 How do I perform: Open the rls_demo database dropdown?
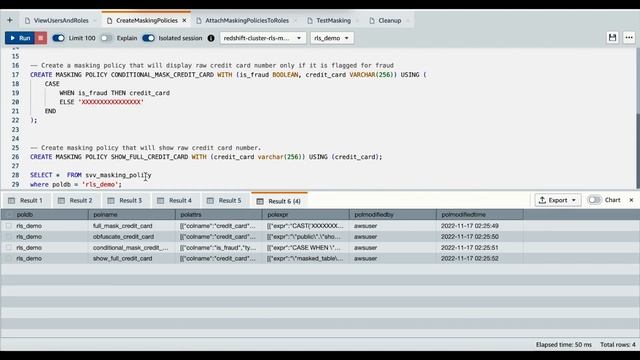coord(332,38)
